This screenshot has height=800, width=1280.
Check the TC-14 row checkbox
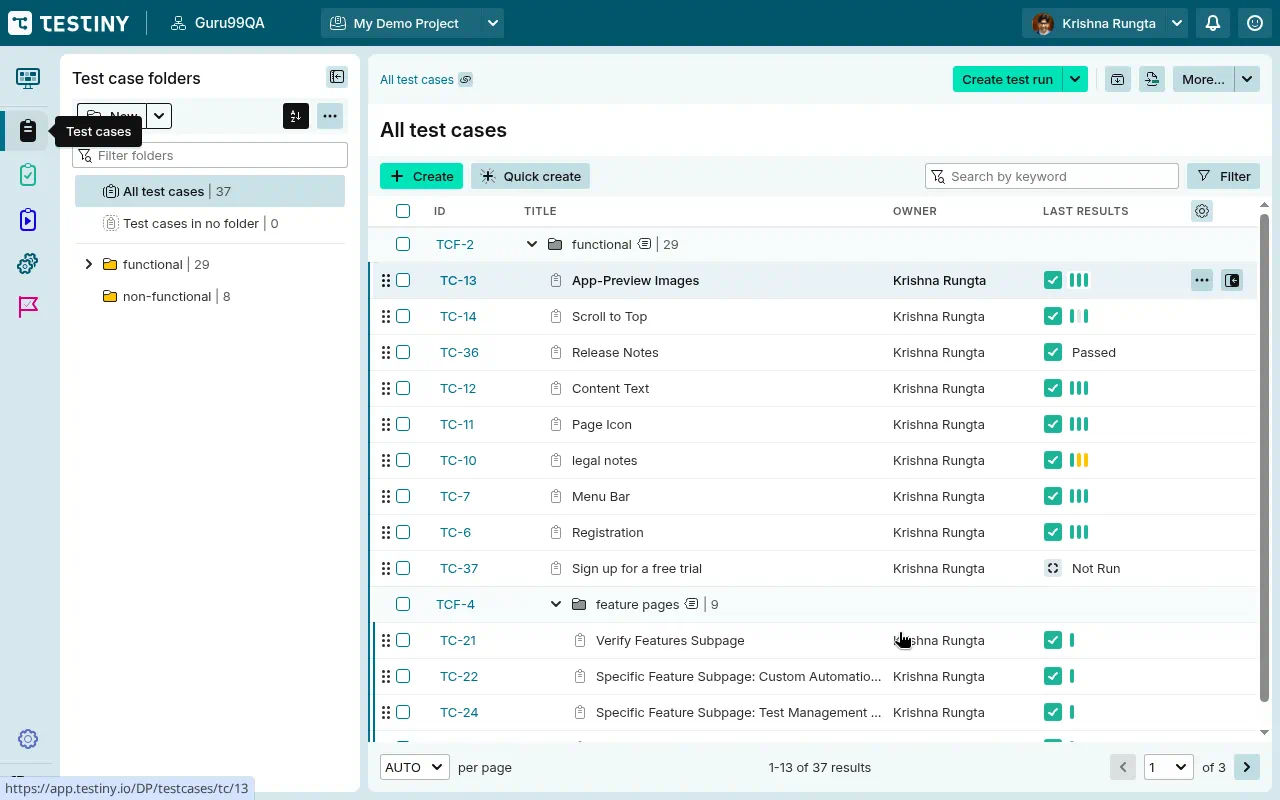point(403,316)
